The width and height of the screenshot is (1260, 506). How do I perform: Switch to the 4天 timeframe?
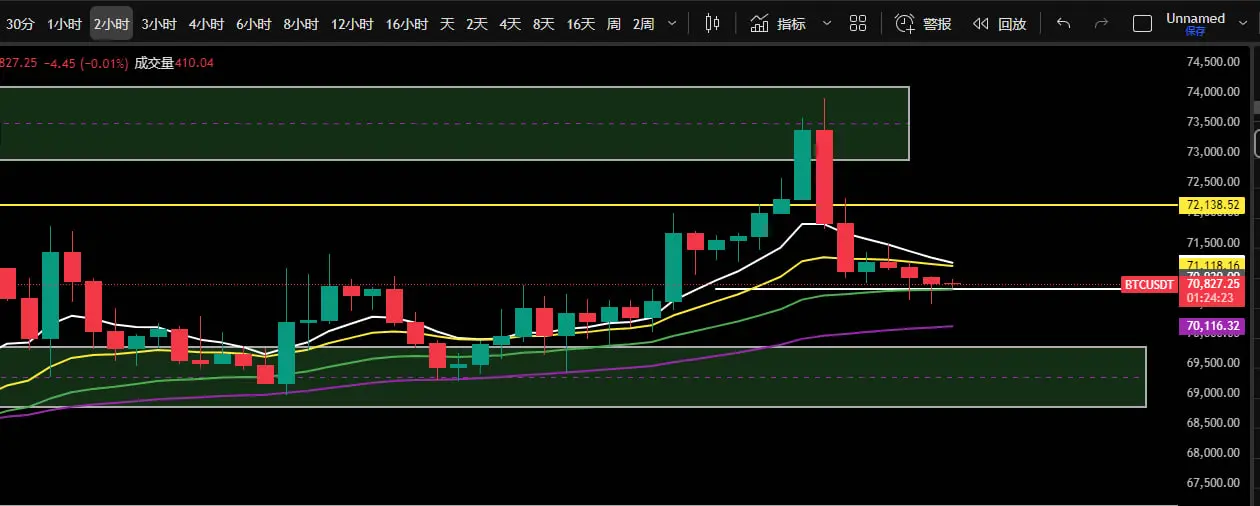[x=510, y=23]
